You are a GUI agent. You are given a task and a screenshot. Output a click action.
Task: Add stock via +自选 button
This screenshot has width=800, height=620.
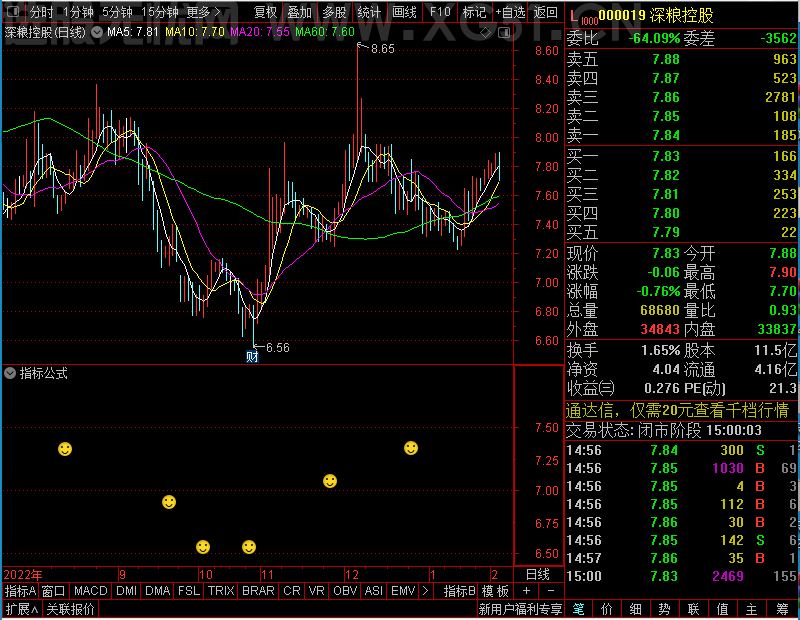(510, 12)
